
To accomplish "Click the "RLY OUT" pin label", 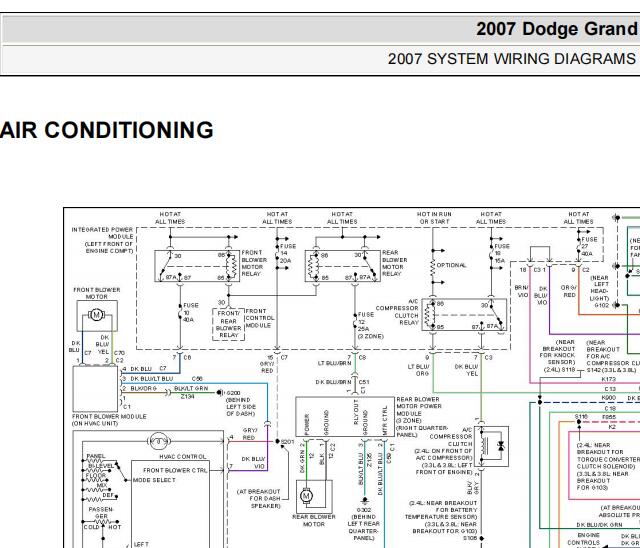I will point(356,412).
